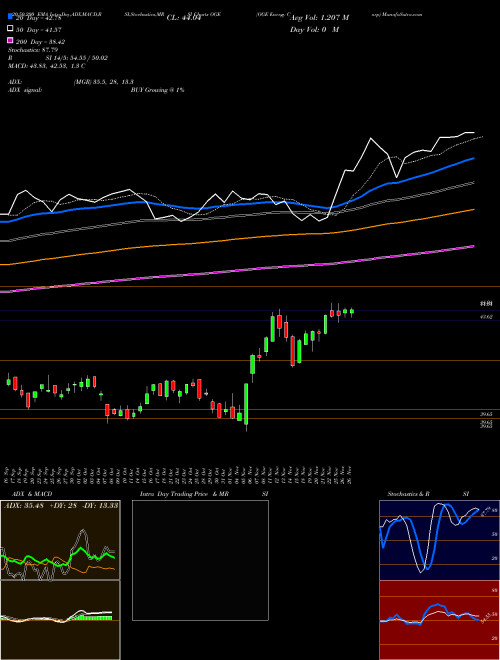Click the blue 20 Day legend swatch
The height and width of the screenshot is (660, 500).
tap(10, 17)
